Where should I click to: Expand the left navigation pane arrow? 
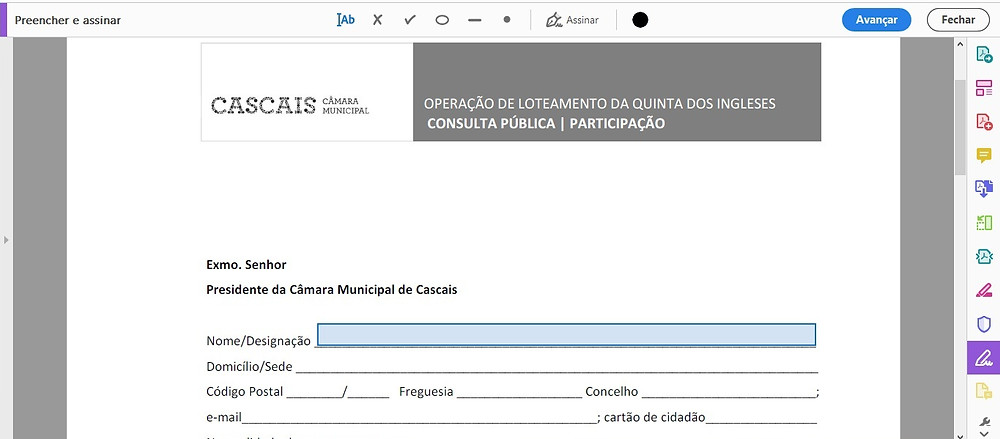[x=6, y=240]
